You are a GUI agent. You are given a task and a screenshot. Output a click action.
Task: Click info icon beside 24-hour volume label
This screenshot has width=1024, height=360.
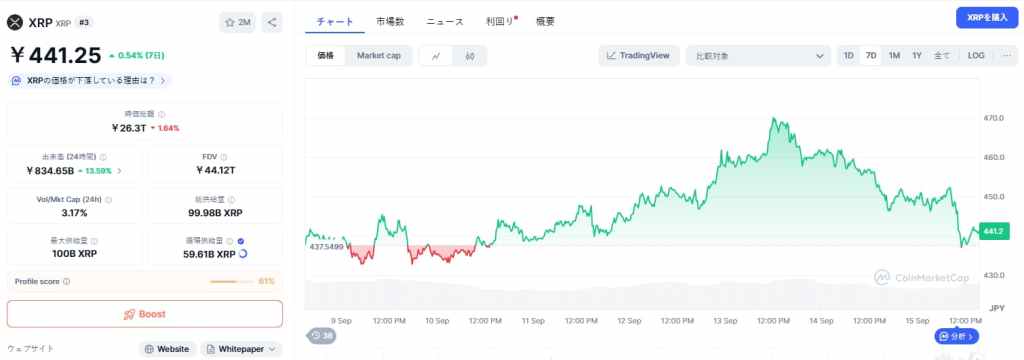click(103, 157)
